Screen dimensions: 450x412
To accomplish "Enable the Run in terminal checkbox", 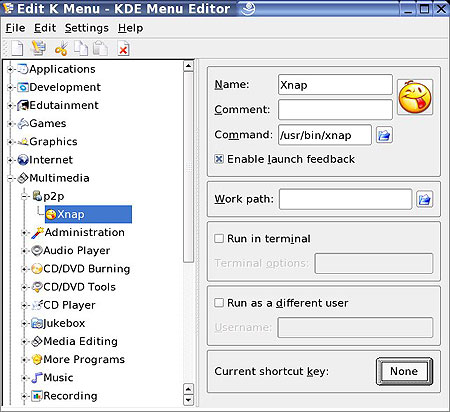I will coord(219,238).
